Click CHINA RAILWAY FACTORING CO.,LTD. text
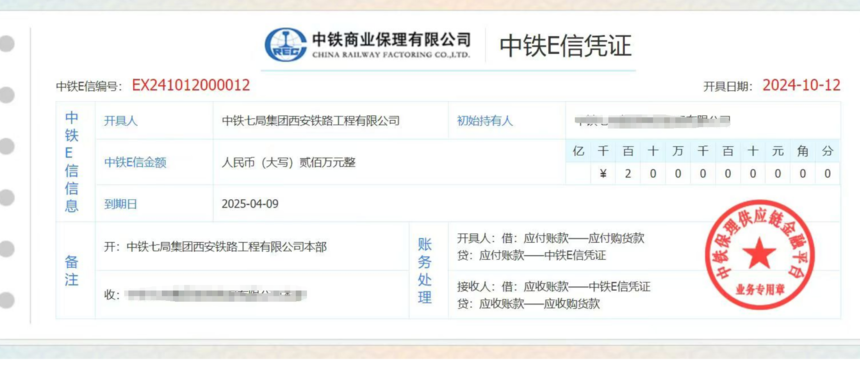860x372 pixels. click(x=391, y=55)
